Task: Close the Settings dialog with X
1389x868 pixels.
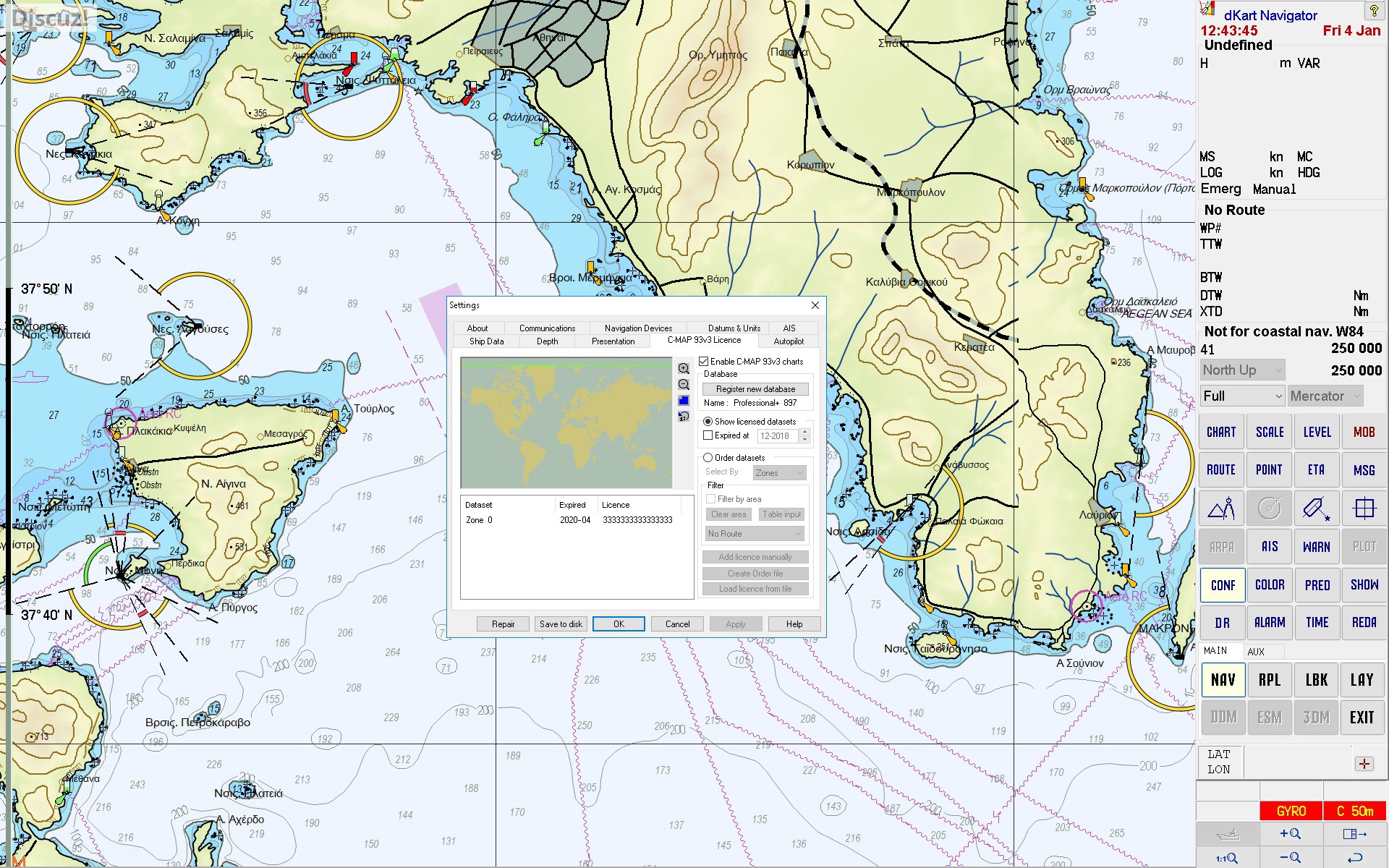Action: click(815, 305)
